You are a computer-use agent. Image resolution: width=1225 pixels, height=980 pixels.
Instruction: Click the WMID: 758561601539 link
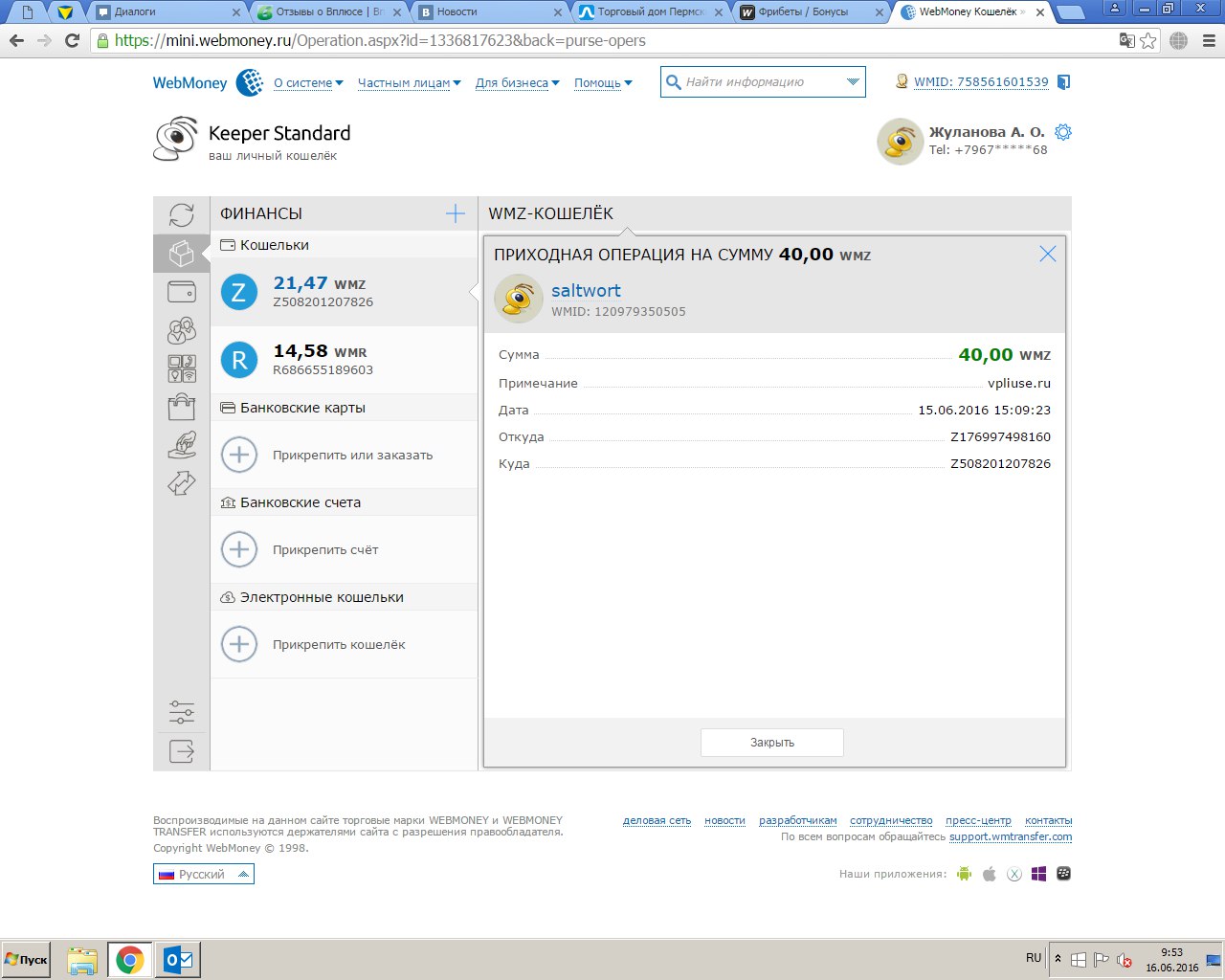tap(981, 82)
